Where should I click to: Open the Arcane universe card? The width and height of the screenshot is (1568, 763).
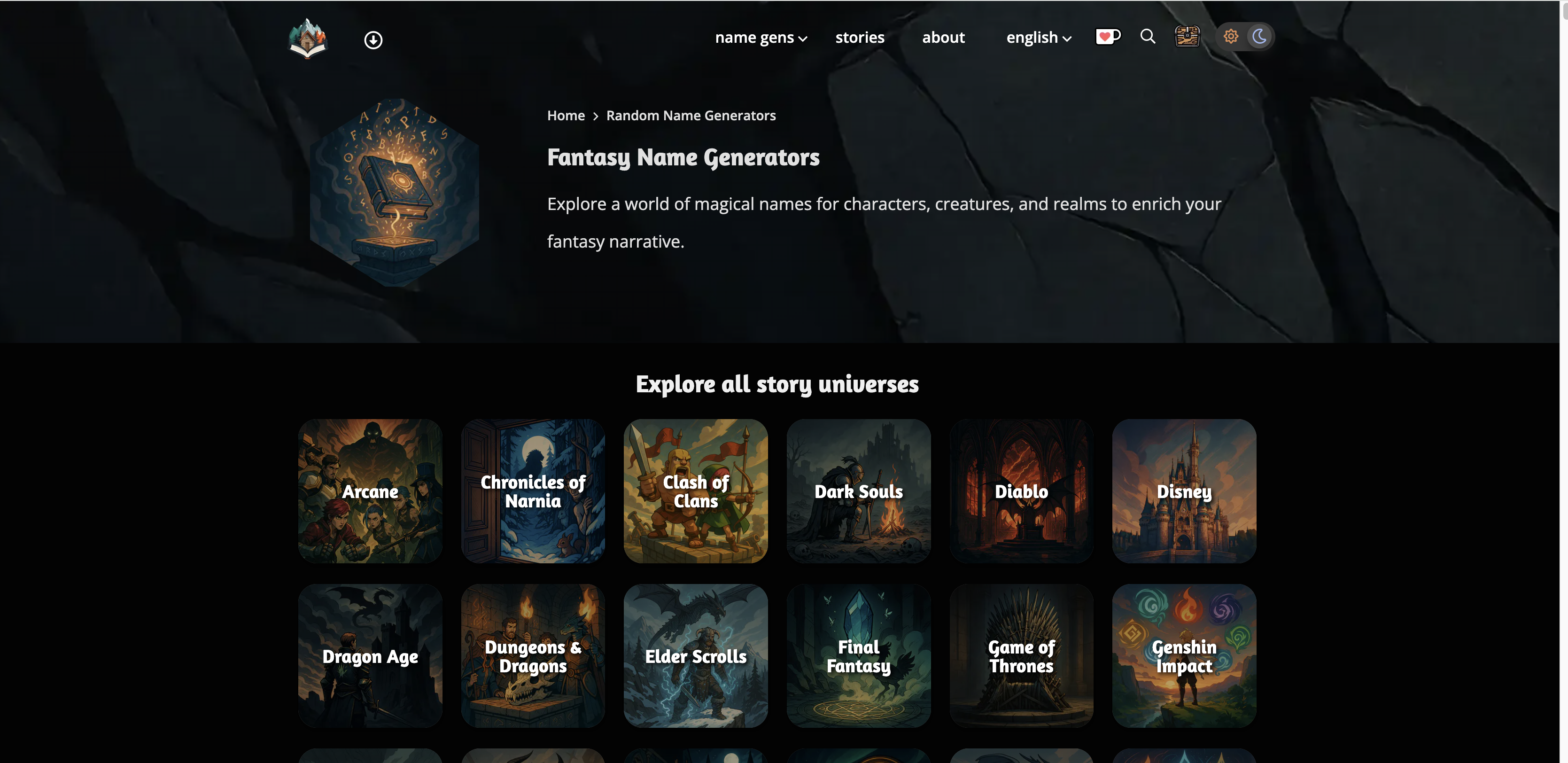pyautogui.click(x=370, y=491)
